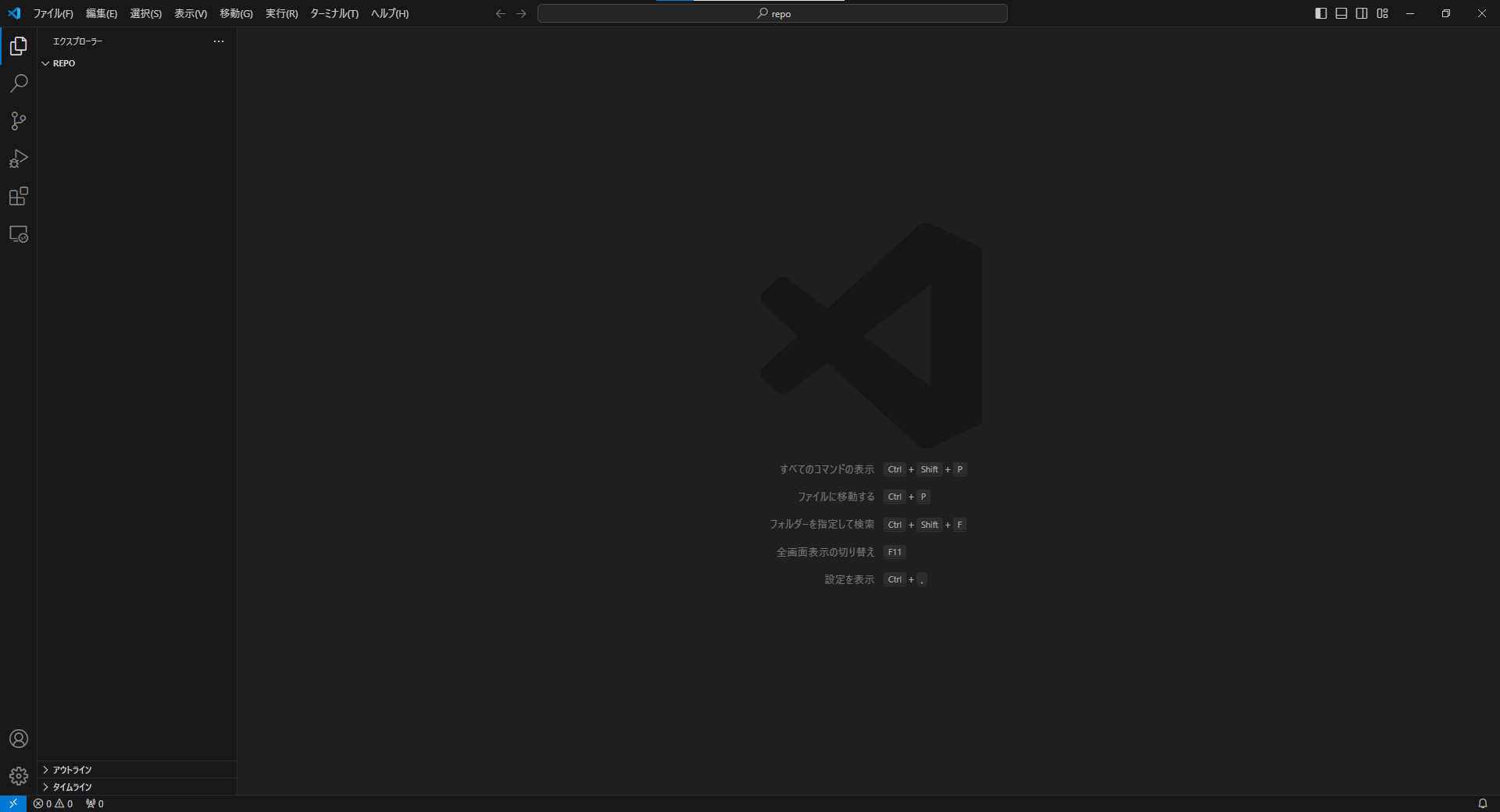Open the Manage gear icon
Screen dimensions: 1500x812
coord(19,776)
